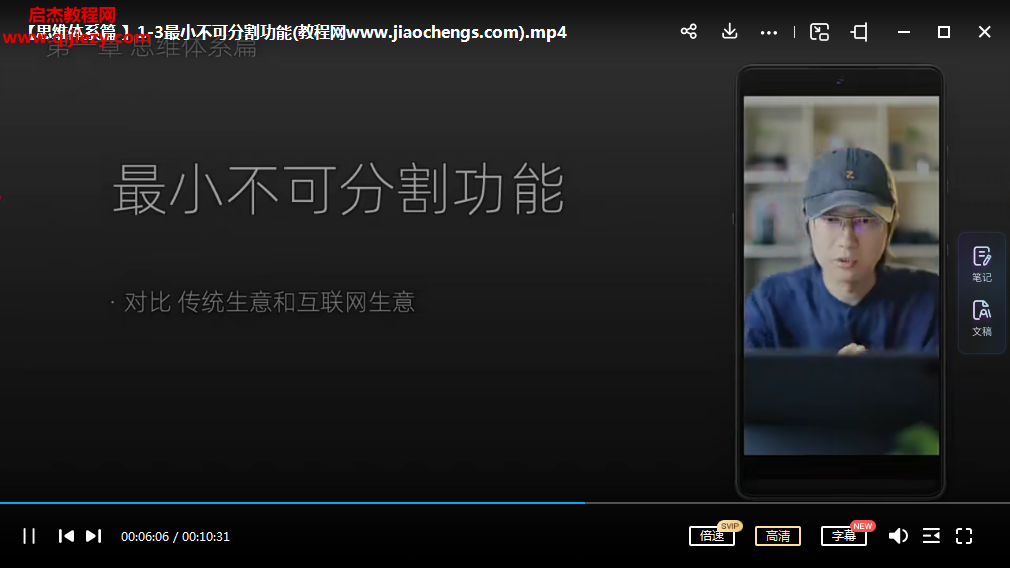This screenshot has width=1010, height=568.
Task: Skip to the next video
Action: pyautogui.click(x=93, y=536)
